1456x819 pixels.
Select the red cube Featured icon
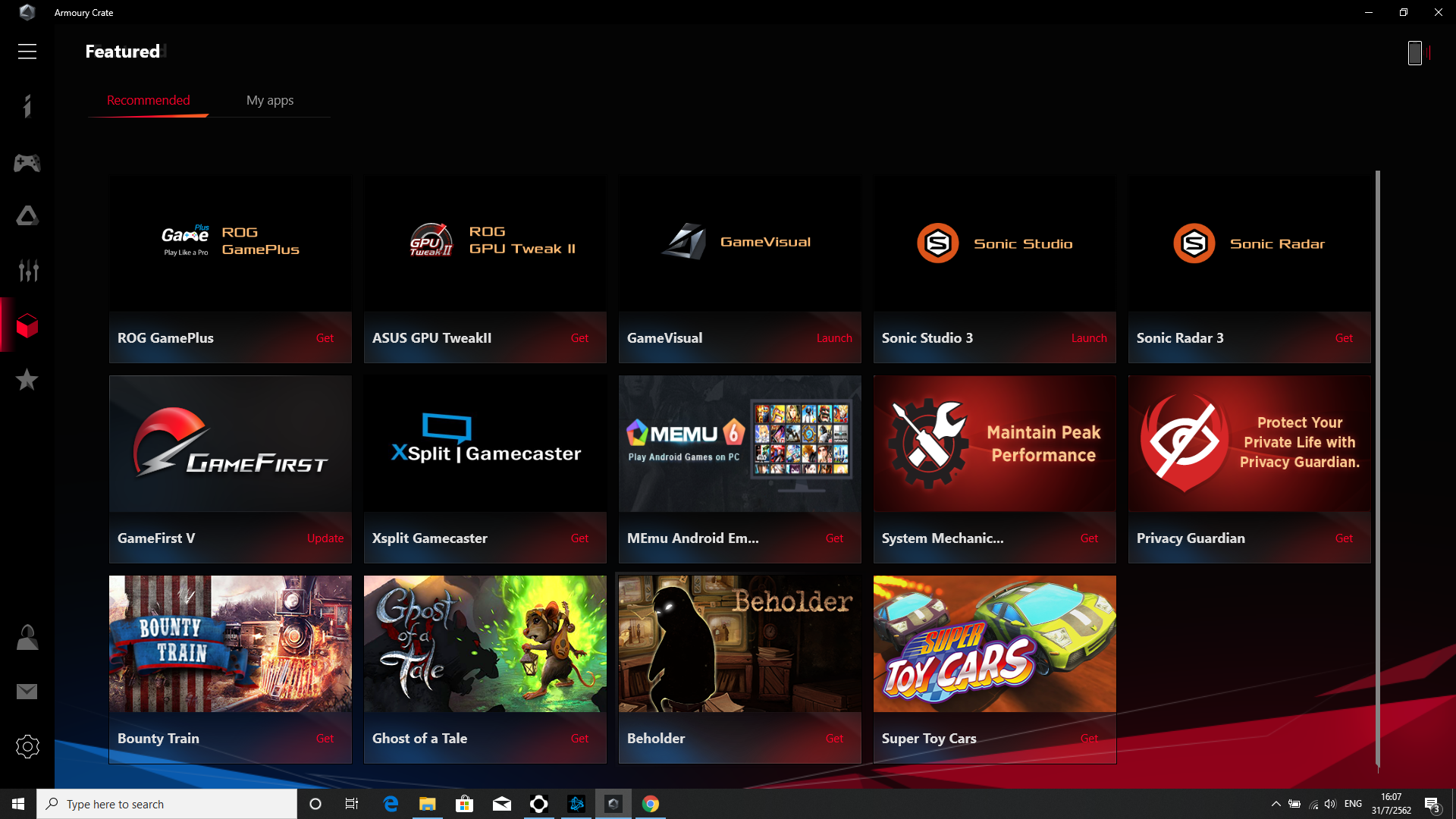click(x=27, y=325)
